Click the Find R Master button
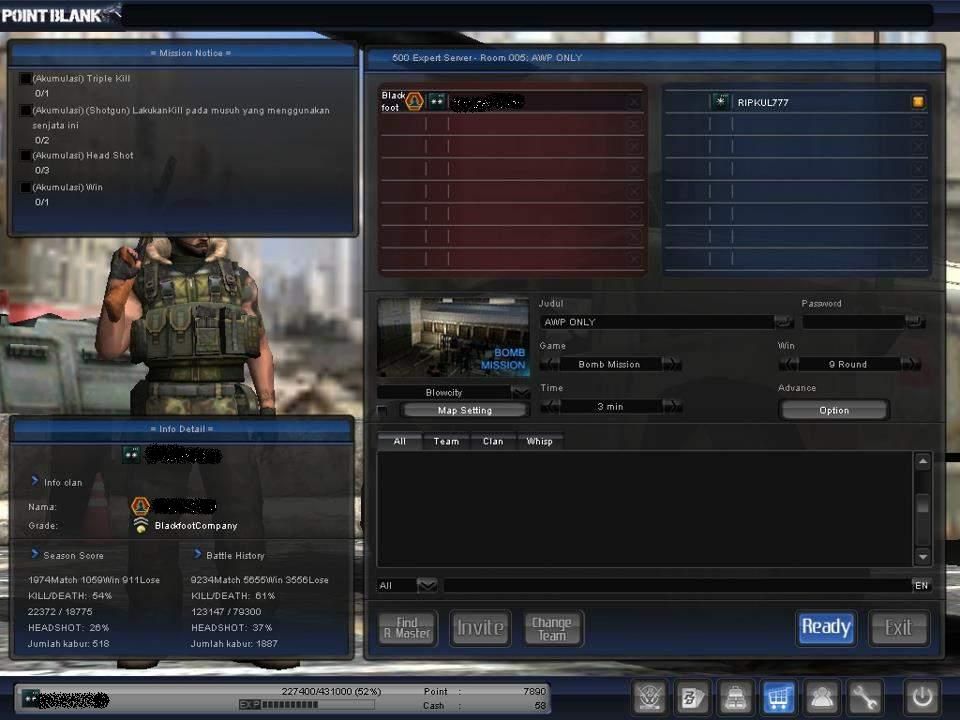Image resolution: width=960 pixels, height=720 pixels. [408, 628]
